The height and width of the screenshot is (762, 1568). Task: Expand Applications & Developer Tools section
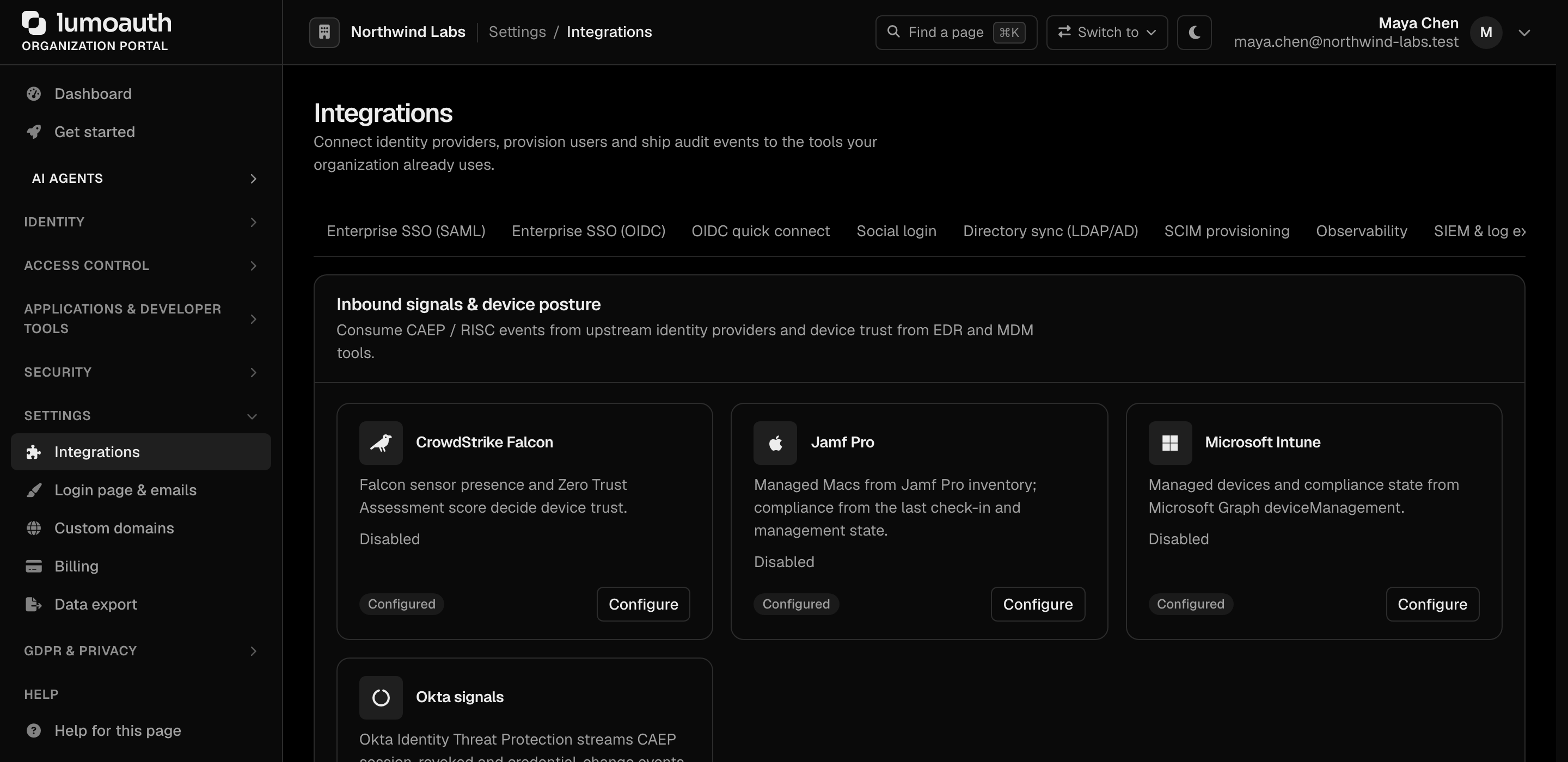[140, 319]
